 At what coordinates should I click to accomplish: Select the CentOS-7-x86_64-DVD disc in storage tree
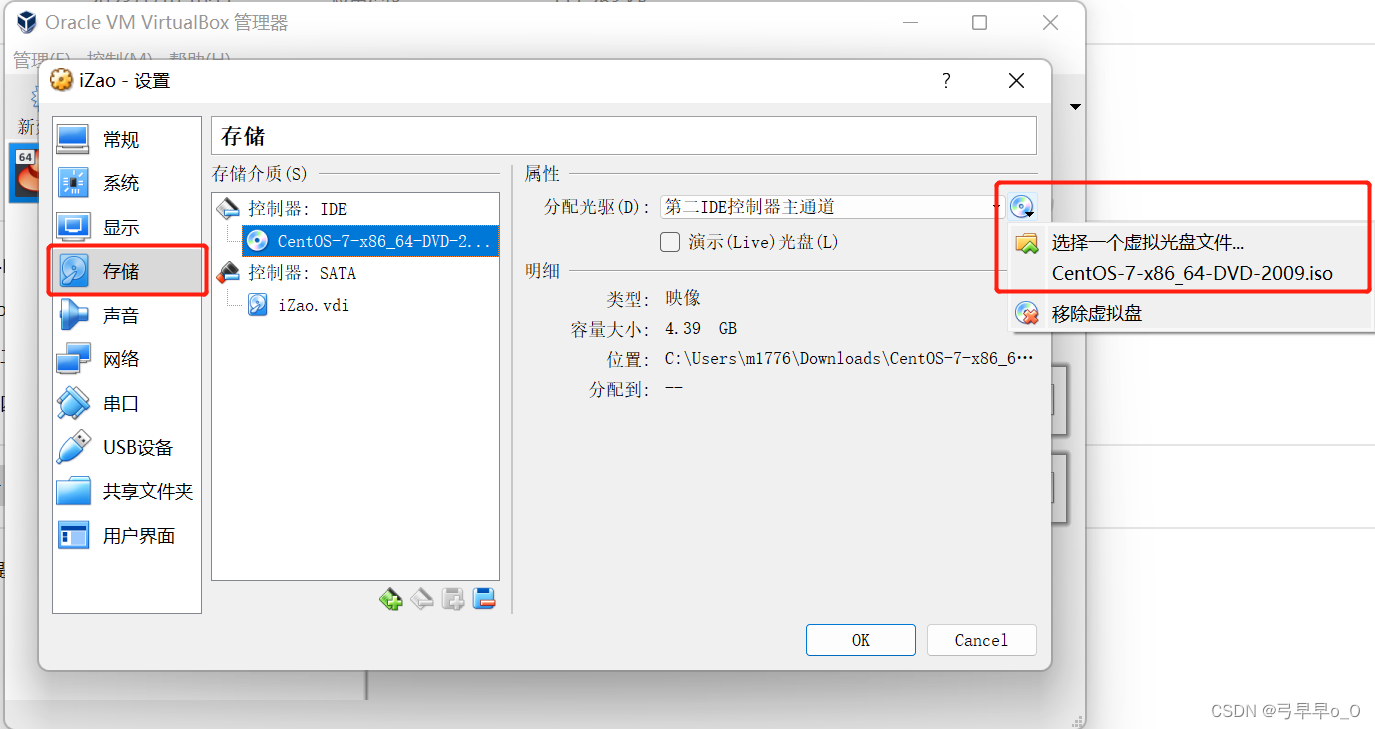(x=370, y=241)
